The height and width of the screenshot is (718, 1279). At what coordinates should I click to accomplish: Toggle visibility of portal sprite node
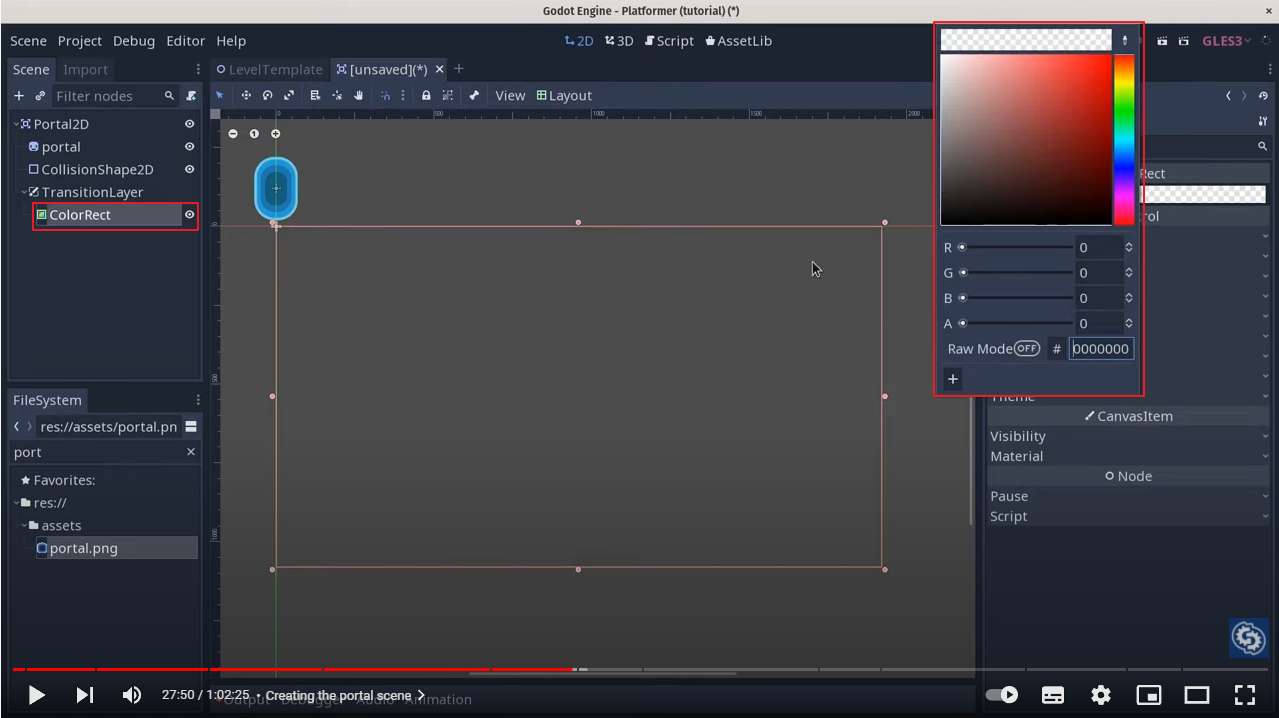point(189,147)
